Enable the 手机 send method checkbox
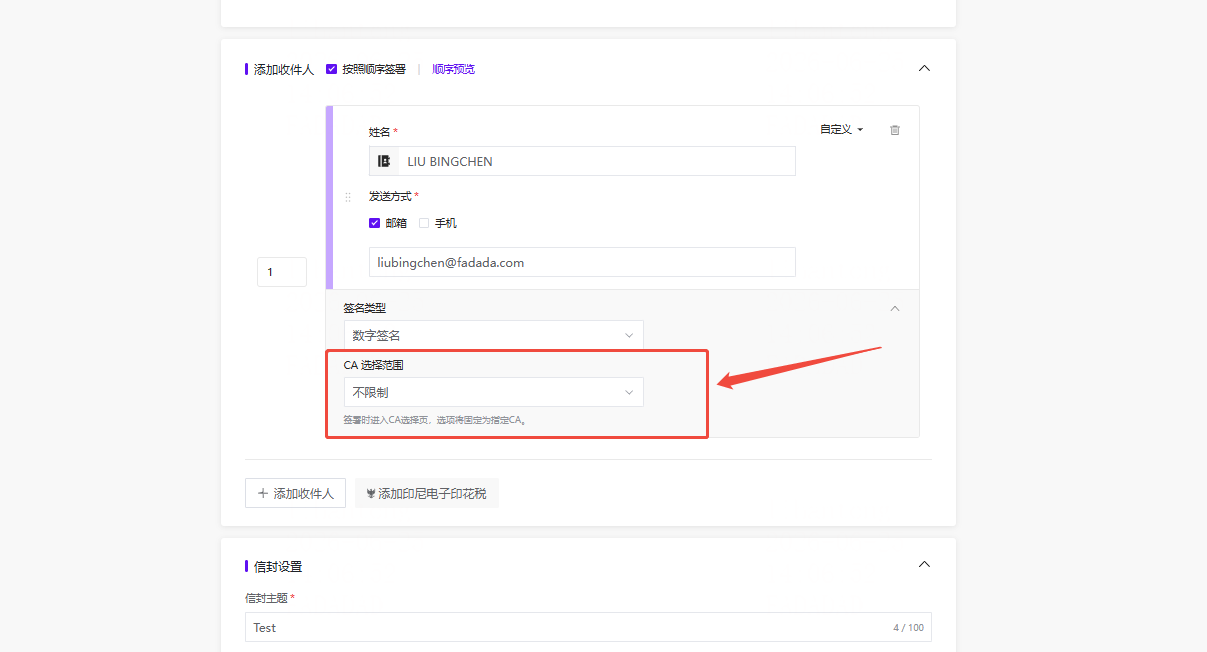The height and width of the screenshot is (652, 1207). (424, 223)
